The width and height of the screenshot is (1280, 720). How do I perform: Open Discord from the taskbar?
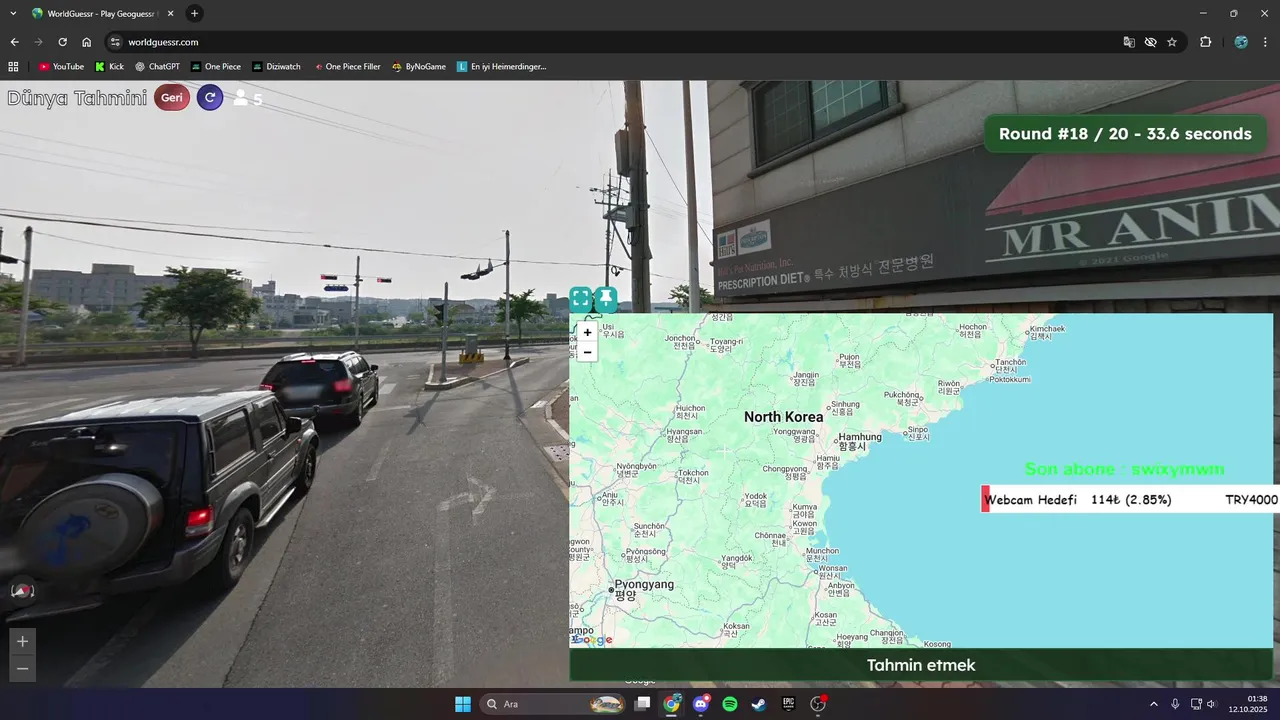point(701,704)
